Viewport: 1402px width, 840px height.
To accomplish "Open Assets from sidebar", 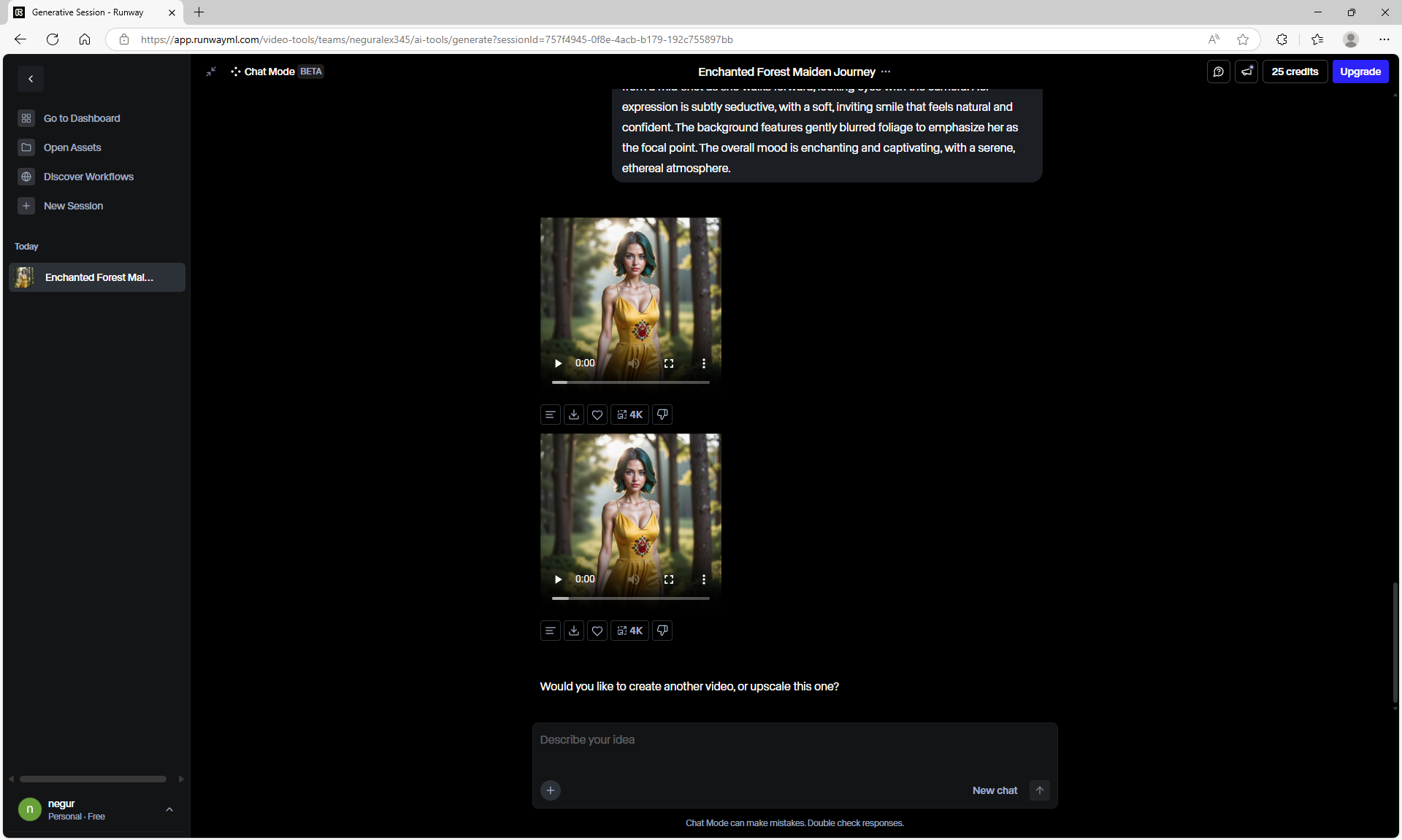I will [72, 147].
